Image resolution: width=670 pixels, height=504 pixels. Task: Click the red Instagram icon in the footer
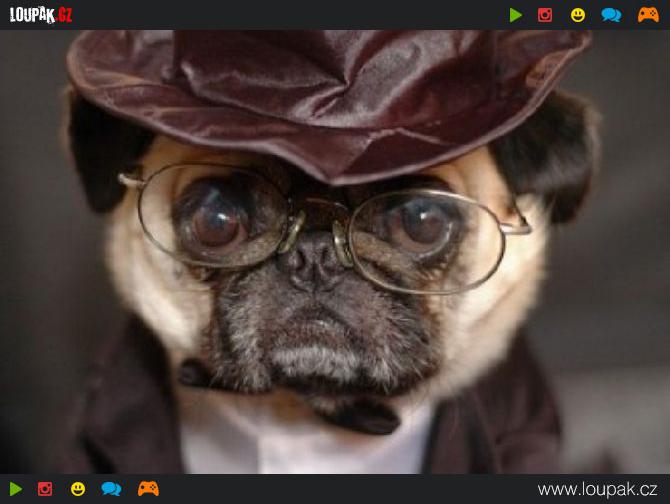[x=45, y=489]
